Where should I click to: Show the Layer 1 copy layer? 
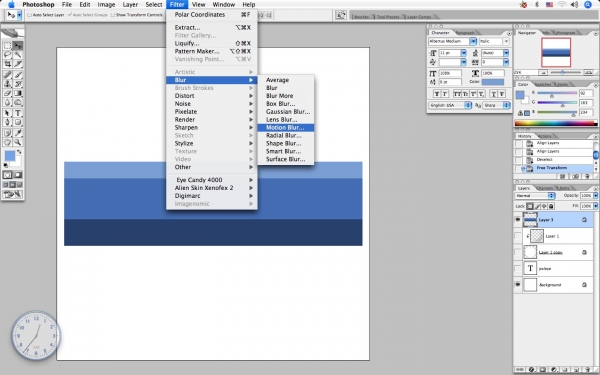(x=518, y=252)
